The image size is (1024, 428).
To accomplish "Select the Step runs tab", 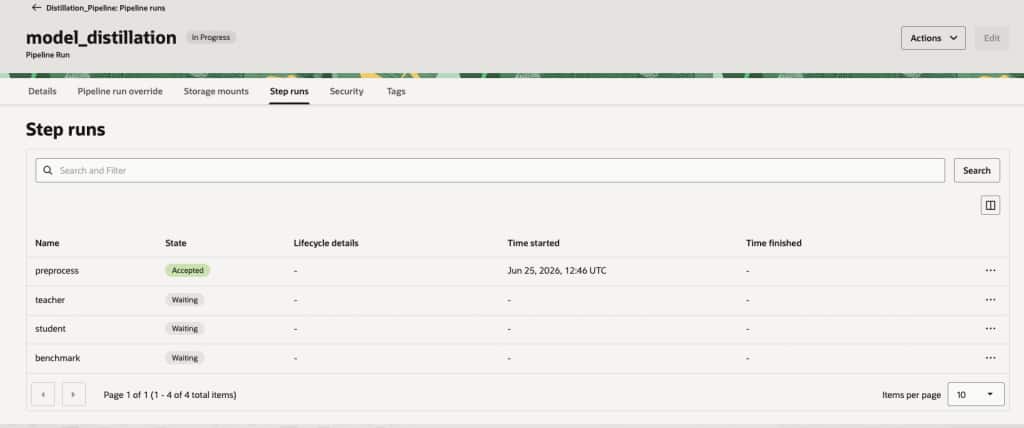I will [x=289, y=91].
